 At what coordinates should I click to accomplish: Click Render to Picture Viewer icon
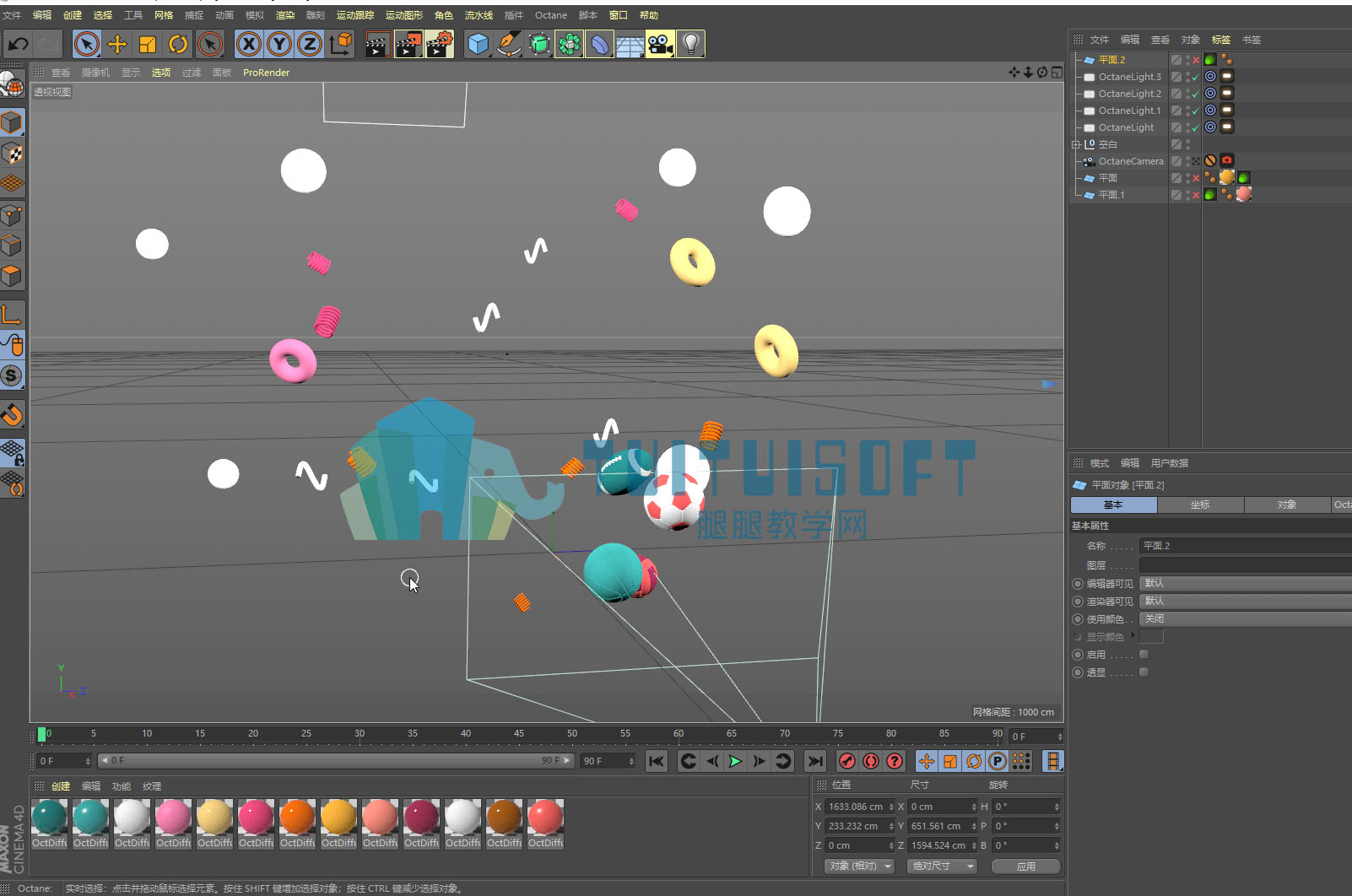408,44
